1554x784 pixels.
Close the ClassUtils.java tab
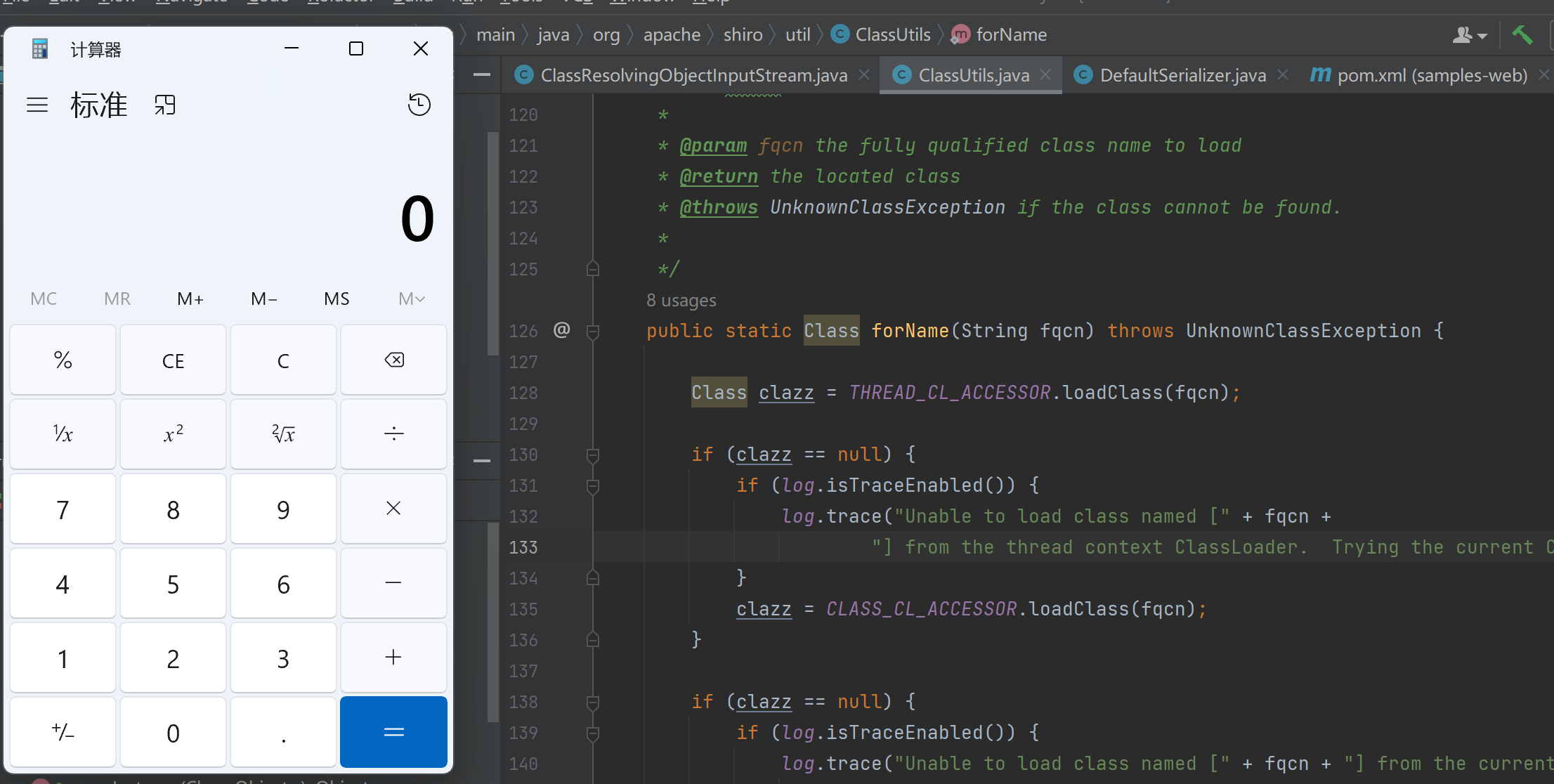[1045, 74]
